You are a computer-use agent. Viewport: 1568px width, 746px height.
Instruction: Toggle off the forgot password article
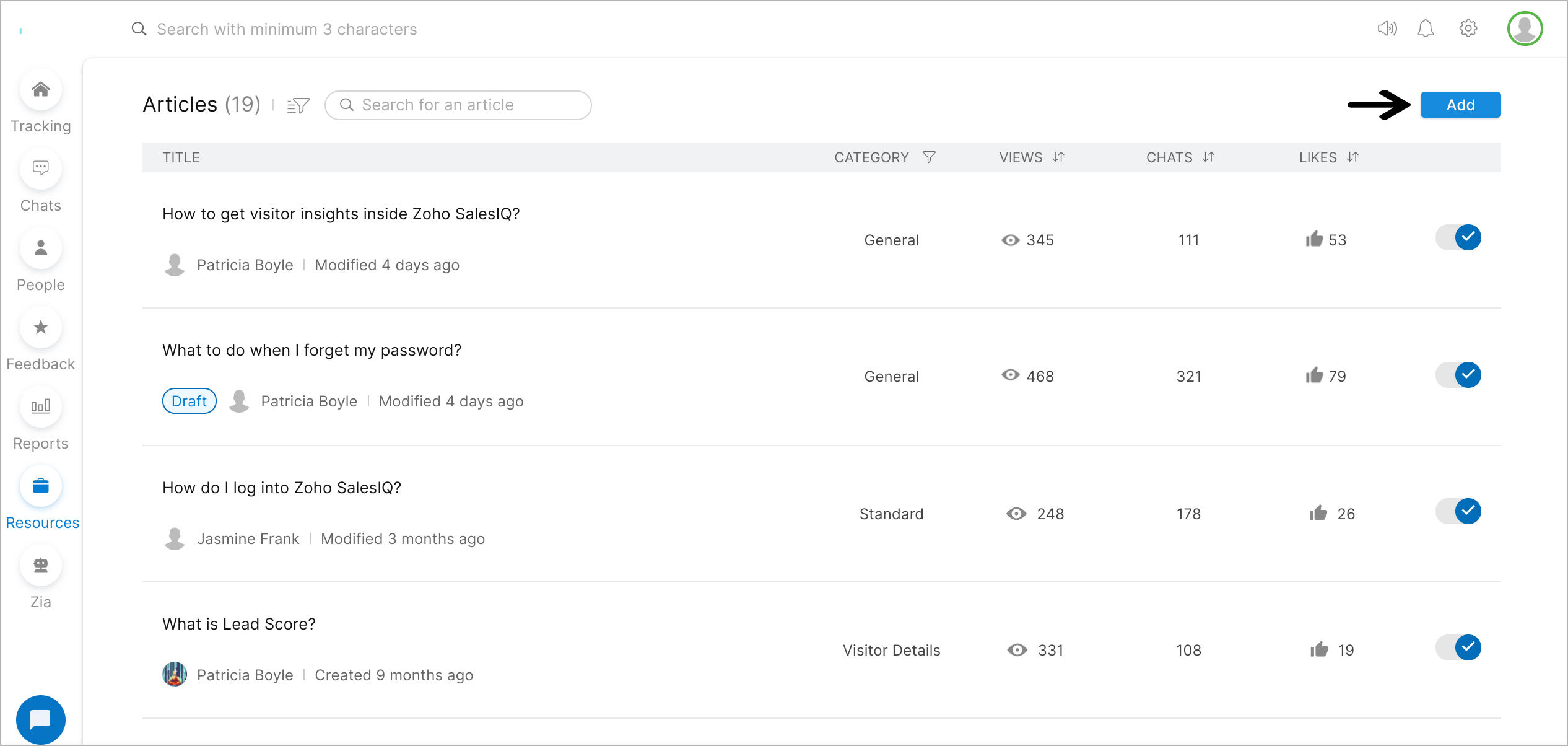1458,375
